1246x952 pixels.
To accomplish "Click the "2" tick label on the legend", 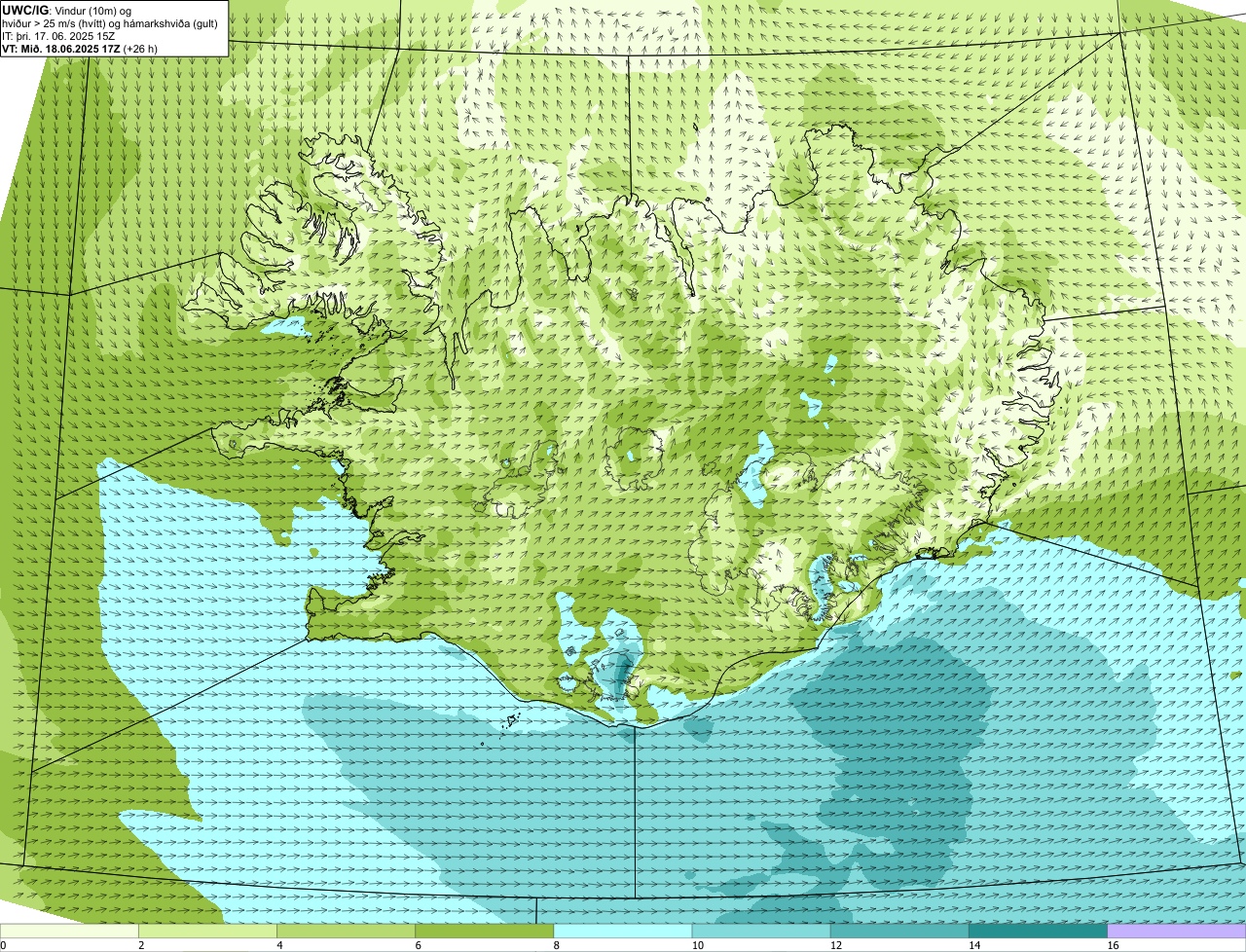I will 141,945.
